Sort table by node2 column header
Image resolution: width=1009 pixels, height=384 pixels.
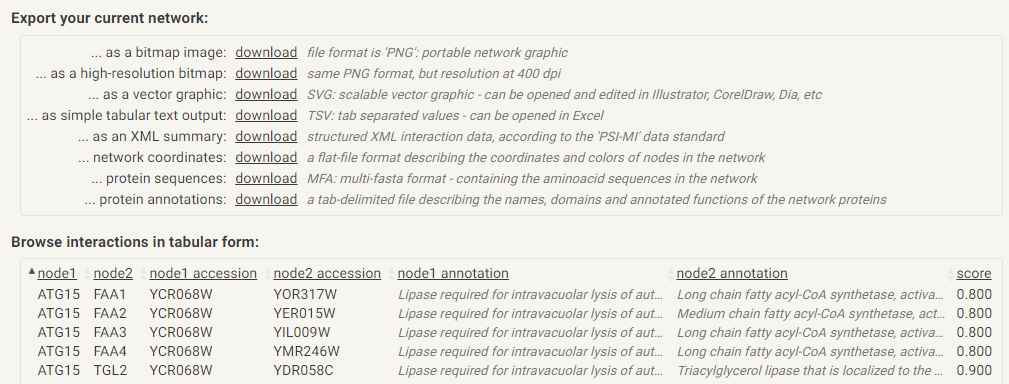113,273
